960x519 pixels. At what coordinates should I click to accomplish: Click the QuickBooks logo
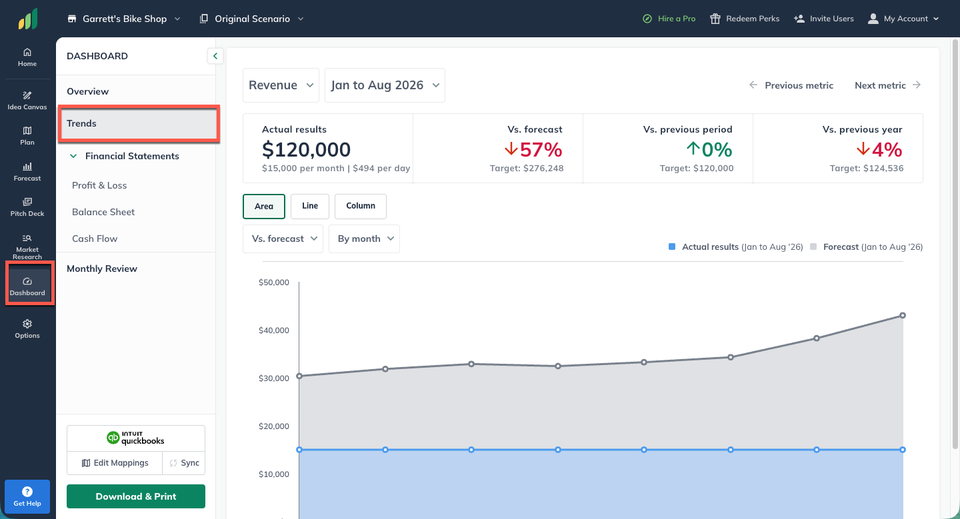[x=136, y=438]
